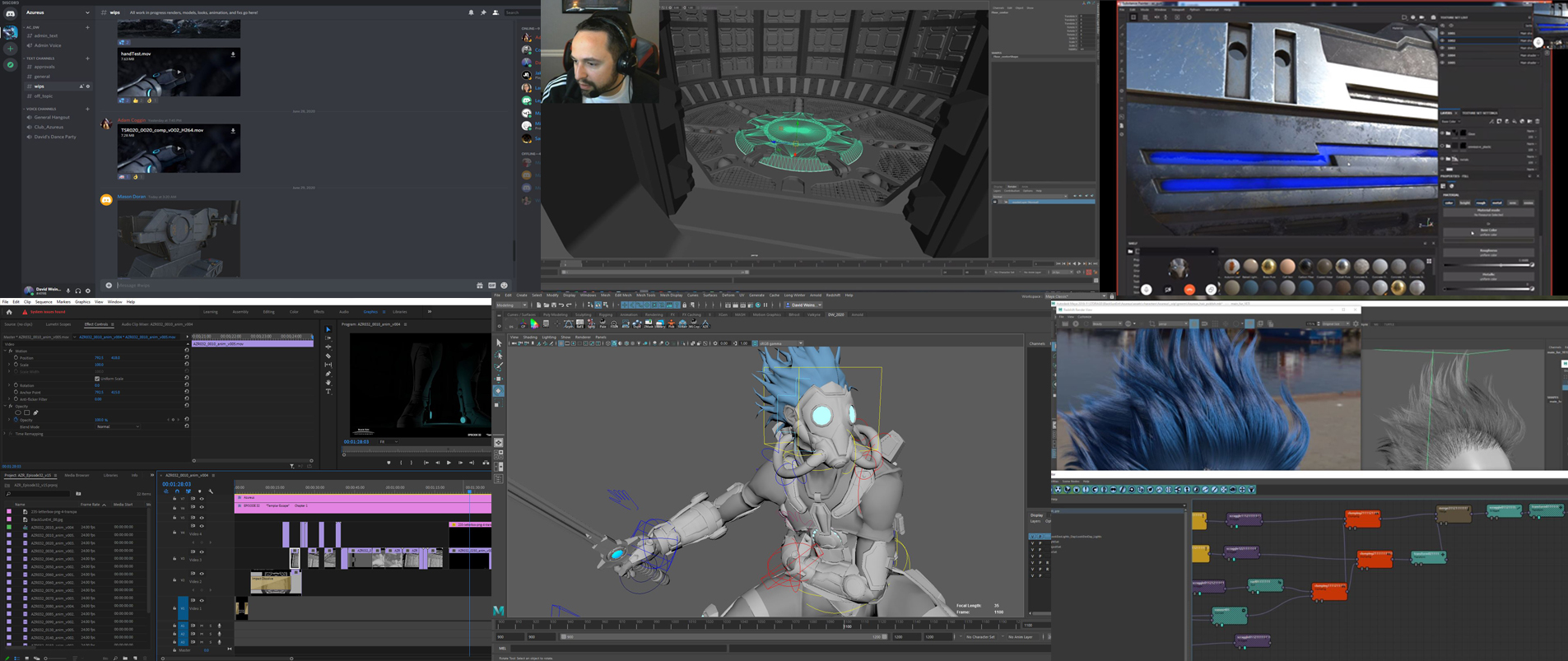Expand Time Remapping effect

[5, 434]
